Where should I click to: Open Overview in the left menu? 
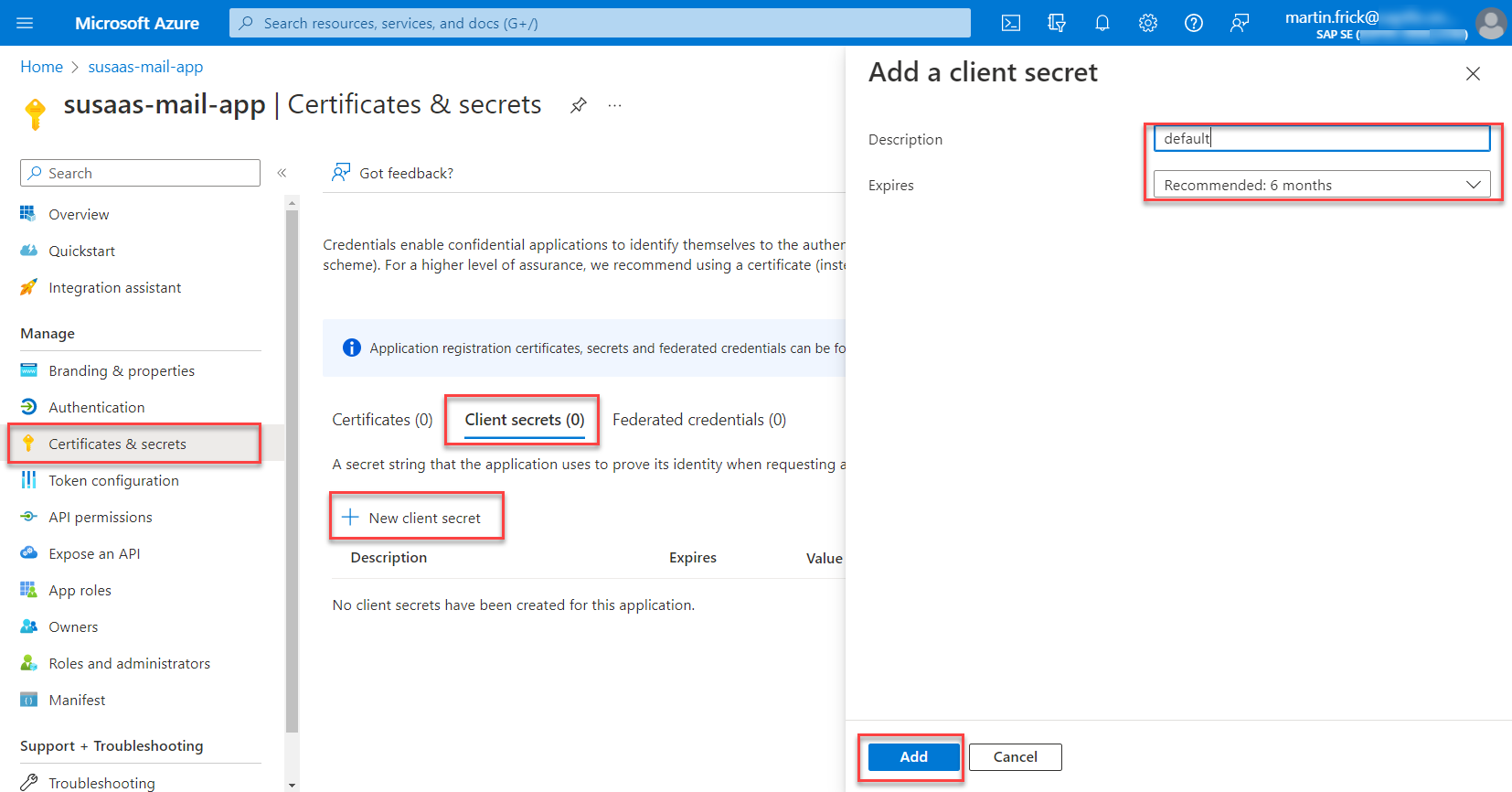point(79,214)
